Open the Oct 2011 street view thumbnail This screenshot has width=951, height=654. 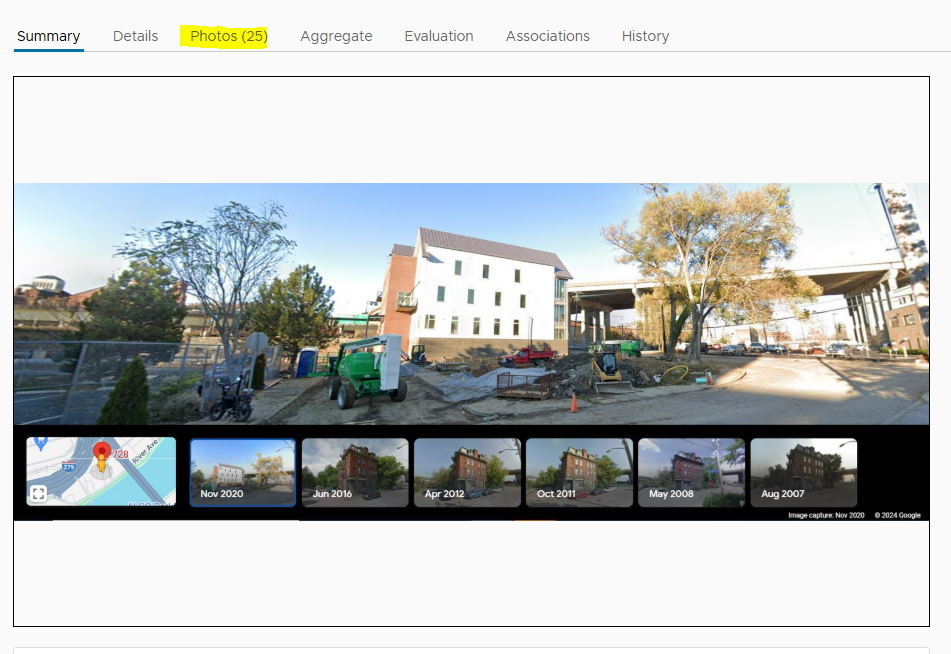coord(579,472)
